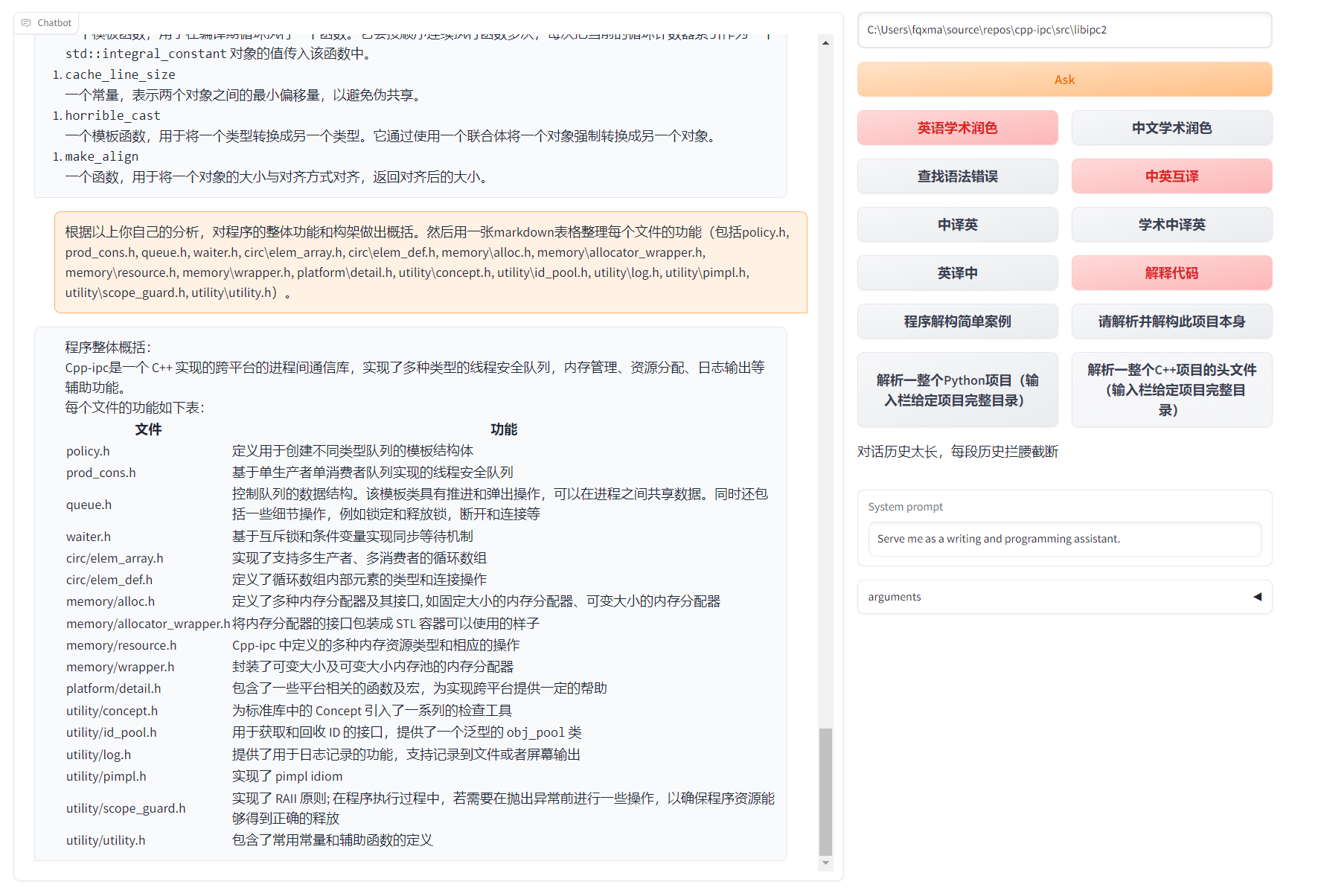1321x896 pixels.
Task: Expand the arguments accordion arrow
Action: (x=1257, y=597)
